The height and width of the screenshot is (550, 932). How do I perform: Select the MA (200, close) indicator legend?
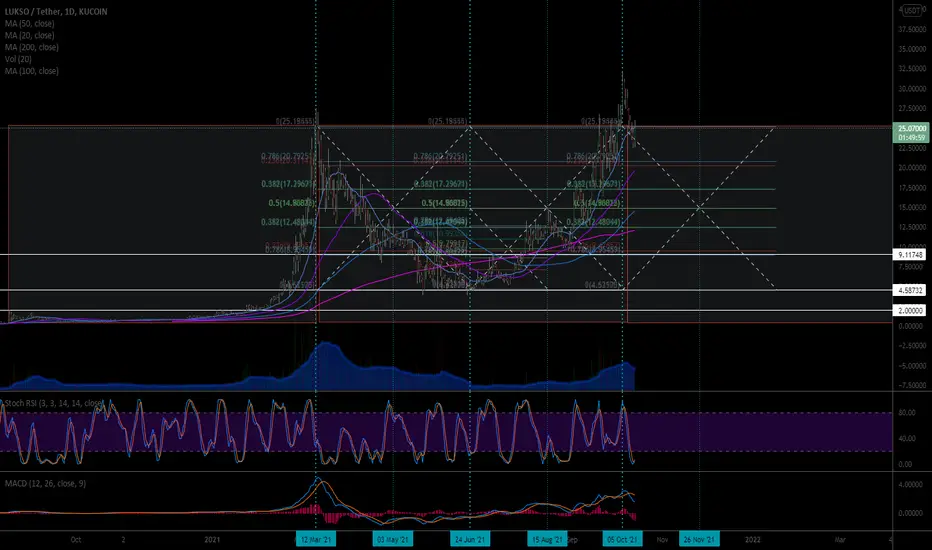pos(32,47)
